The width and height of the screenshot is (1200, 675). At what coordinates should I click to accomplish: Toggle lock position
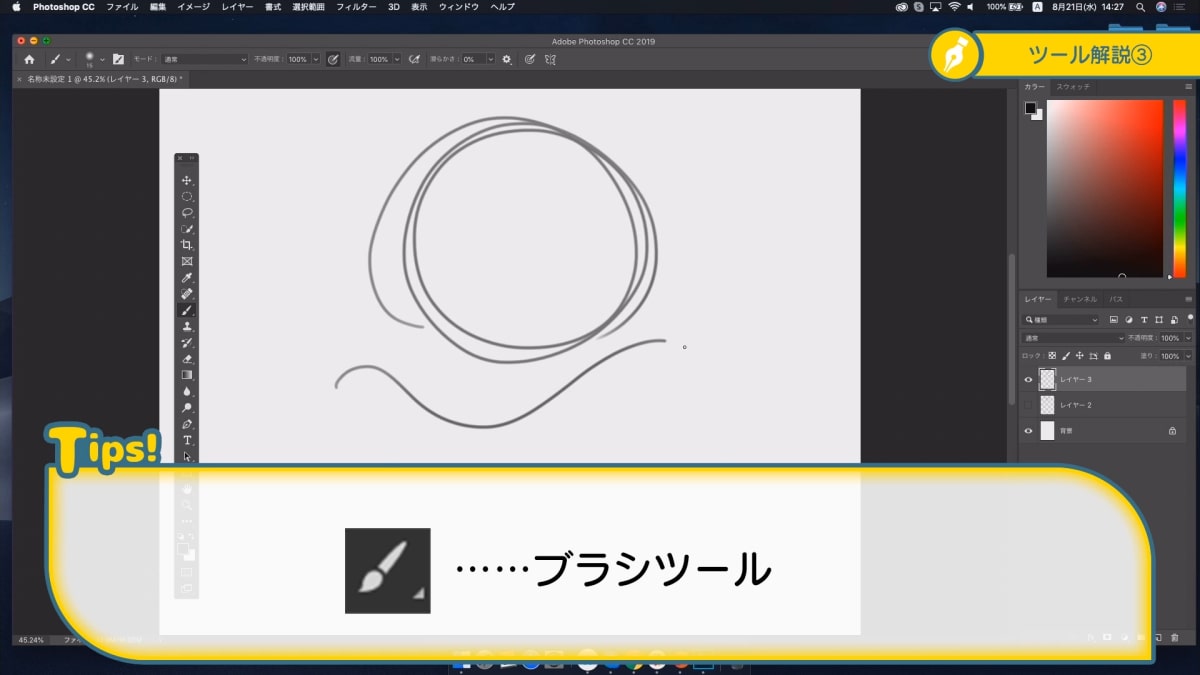click(x=1080, y=355)
